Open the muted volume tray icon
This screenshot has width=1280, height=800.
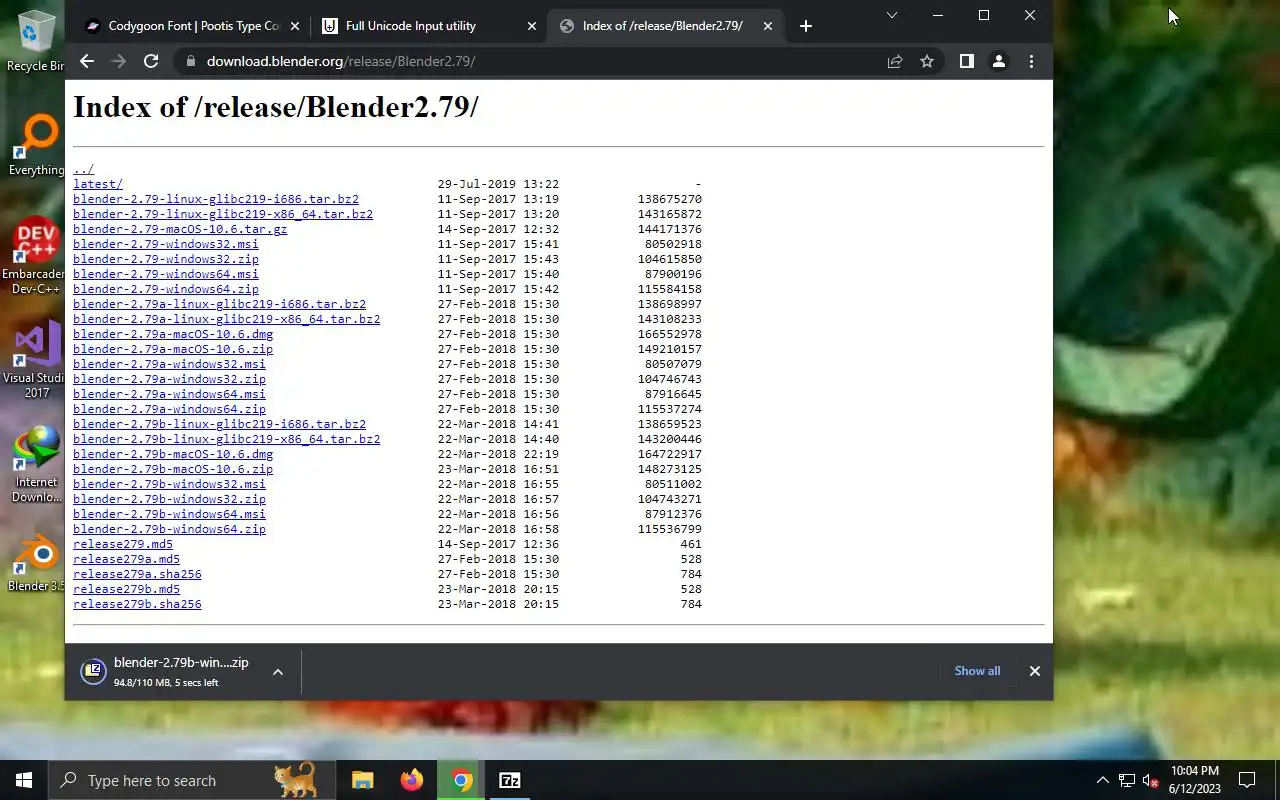click(x=1150, y=780)
